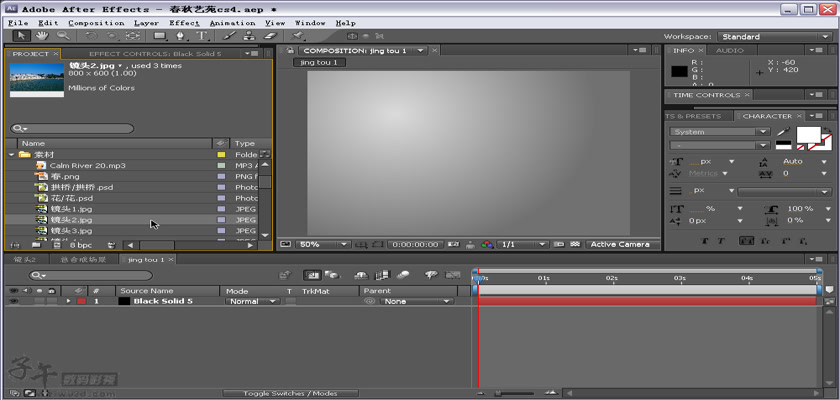Switch to Effect Controls: Black Solid 5 tab
Image resolution: width=840 pixels, height=400 pixels.
(x=155, y=54)
